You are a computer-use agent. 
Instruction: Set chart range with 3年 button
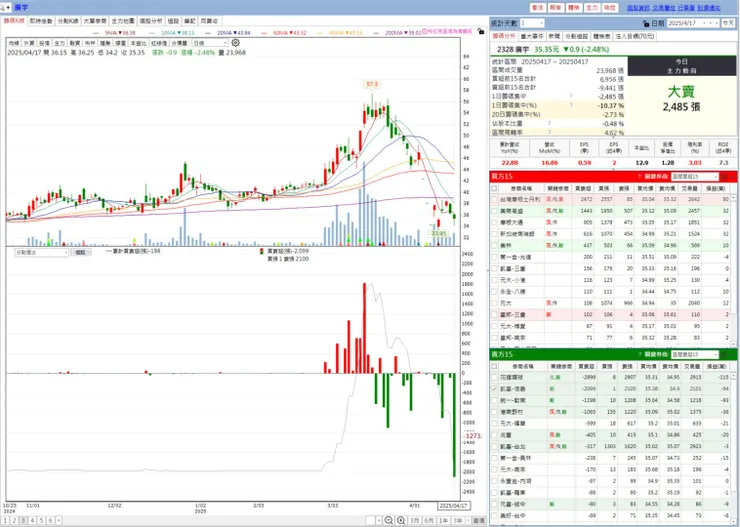click(x=458, y=520)
